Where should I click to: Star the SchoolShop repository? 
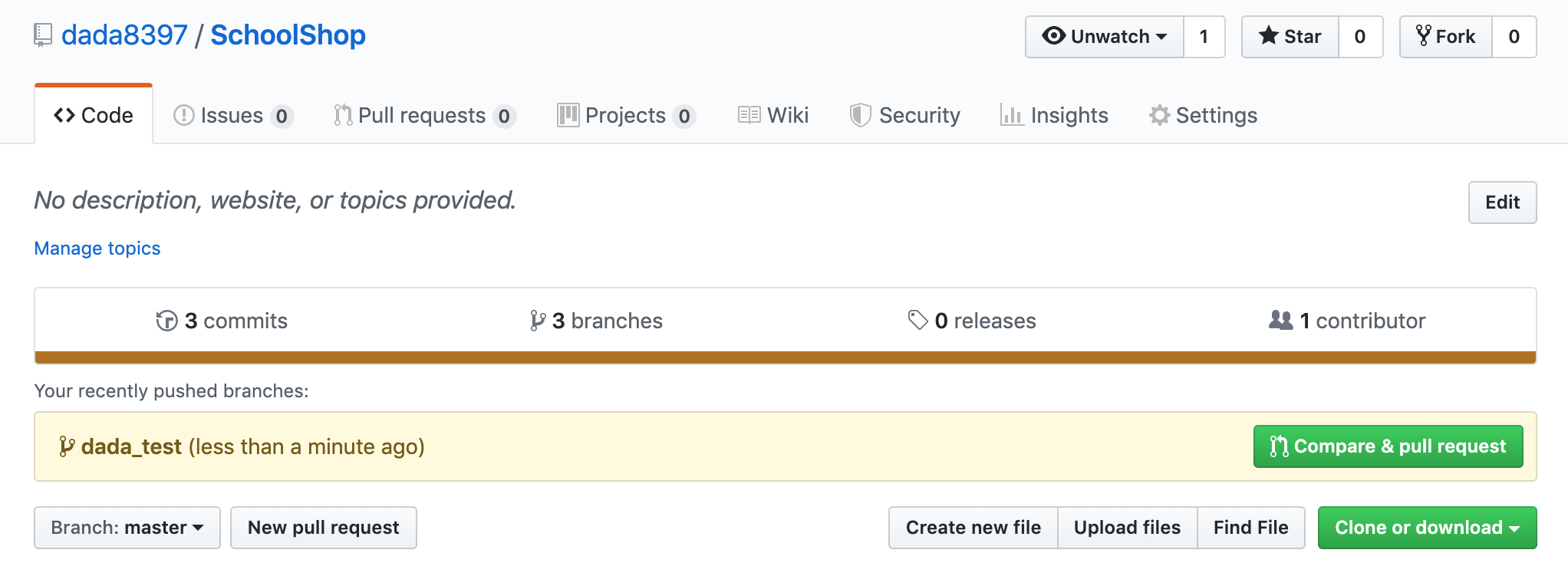1290,37
